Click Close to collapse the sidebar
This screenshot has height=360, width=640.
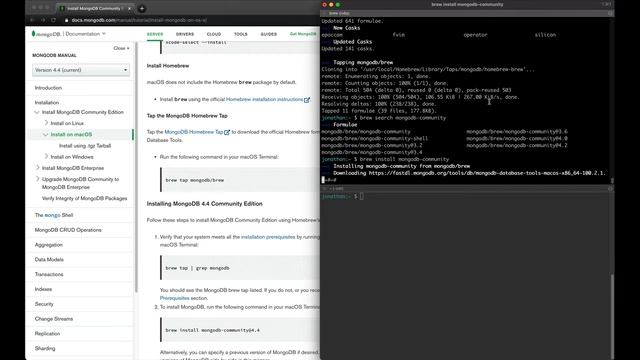121,48
